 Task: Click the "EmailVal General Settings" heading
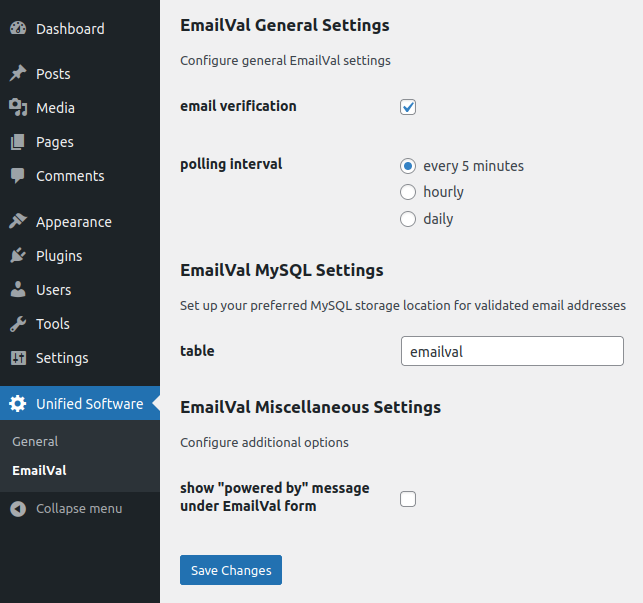285,25
